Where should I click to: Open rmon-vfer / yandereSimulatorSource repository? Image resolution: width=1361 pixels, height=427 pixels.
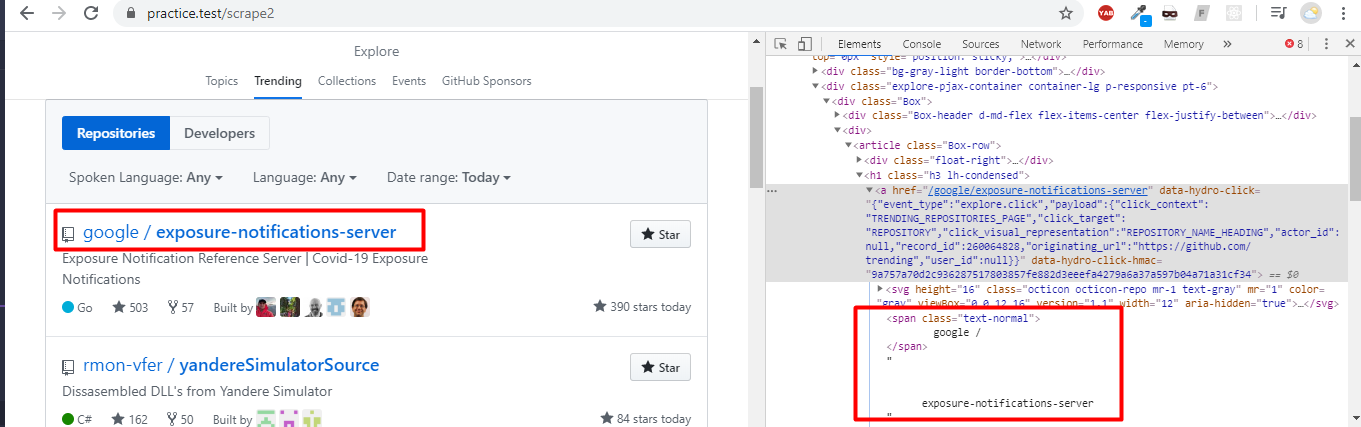[231, 365]
